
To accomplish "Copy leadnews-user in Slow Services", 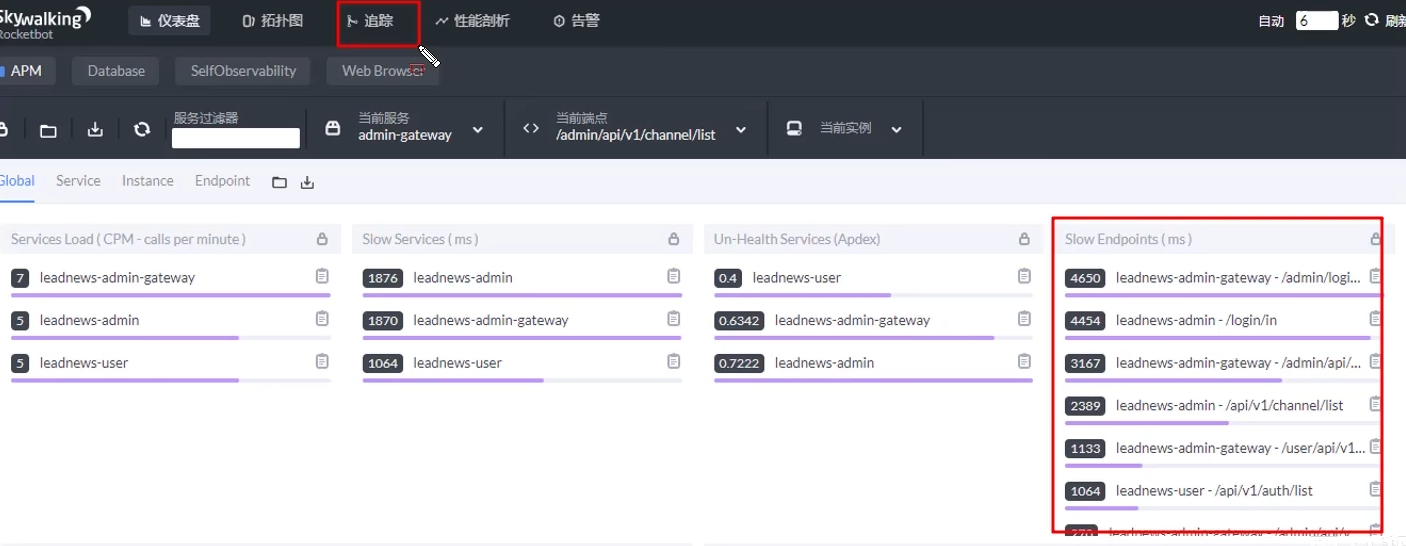I will click(x=674, y=361).
